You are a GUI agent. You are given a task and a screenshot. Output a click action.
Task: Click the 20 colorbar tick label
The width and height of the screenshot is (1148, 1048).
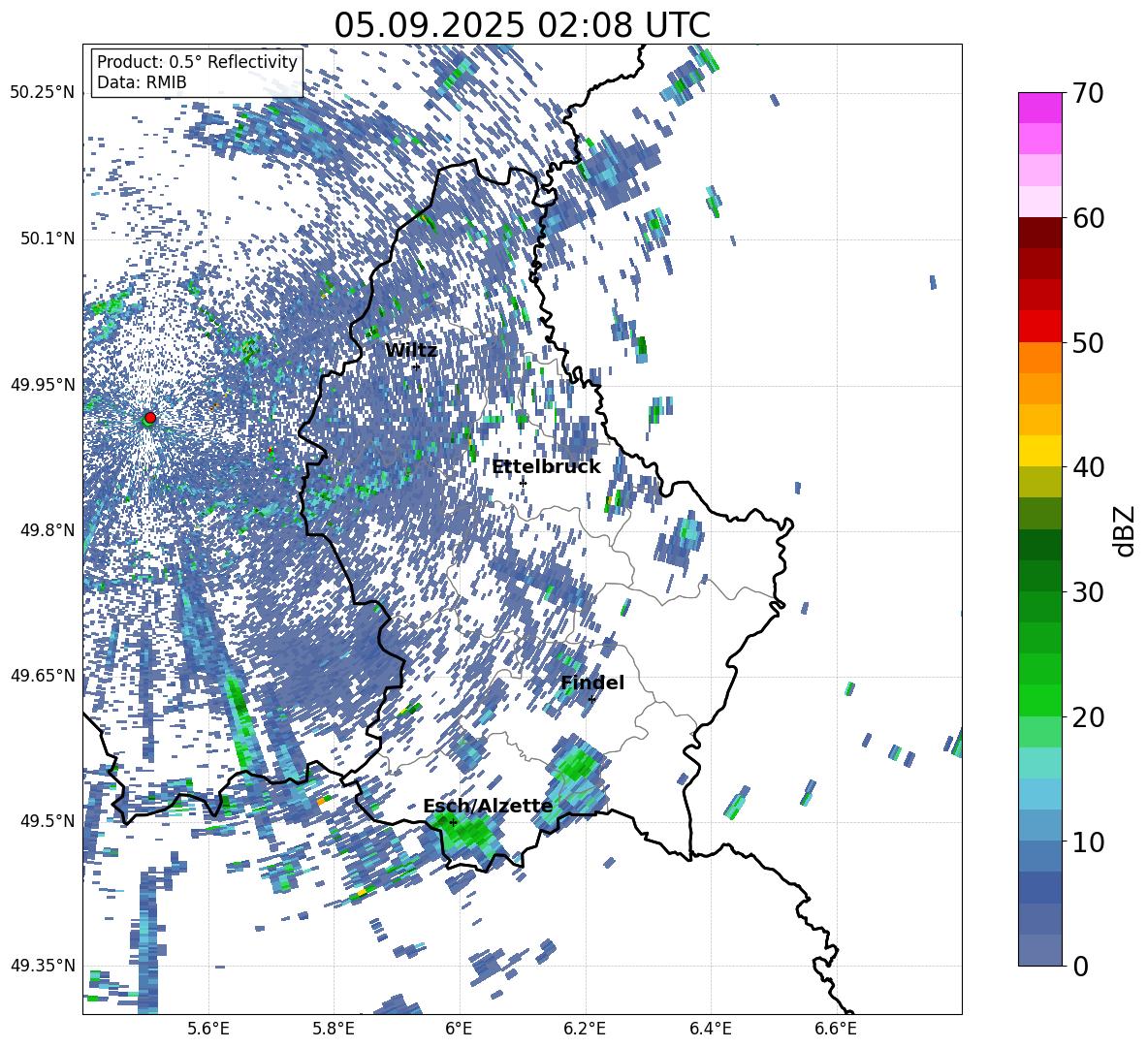[x=1088, y=717]
